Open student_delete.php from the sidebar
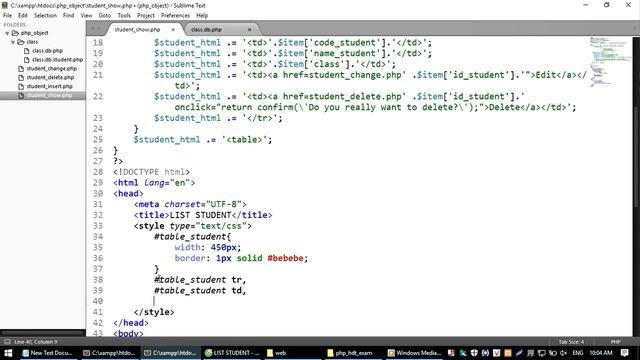Image resolution: width=640 pixels, height=360 pixels. tap(50, 78)
